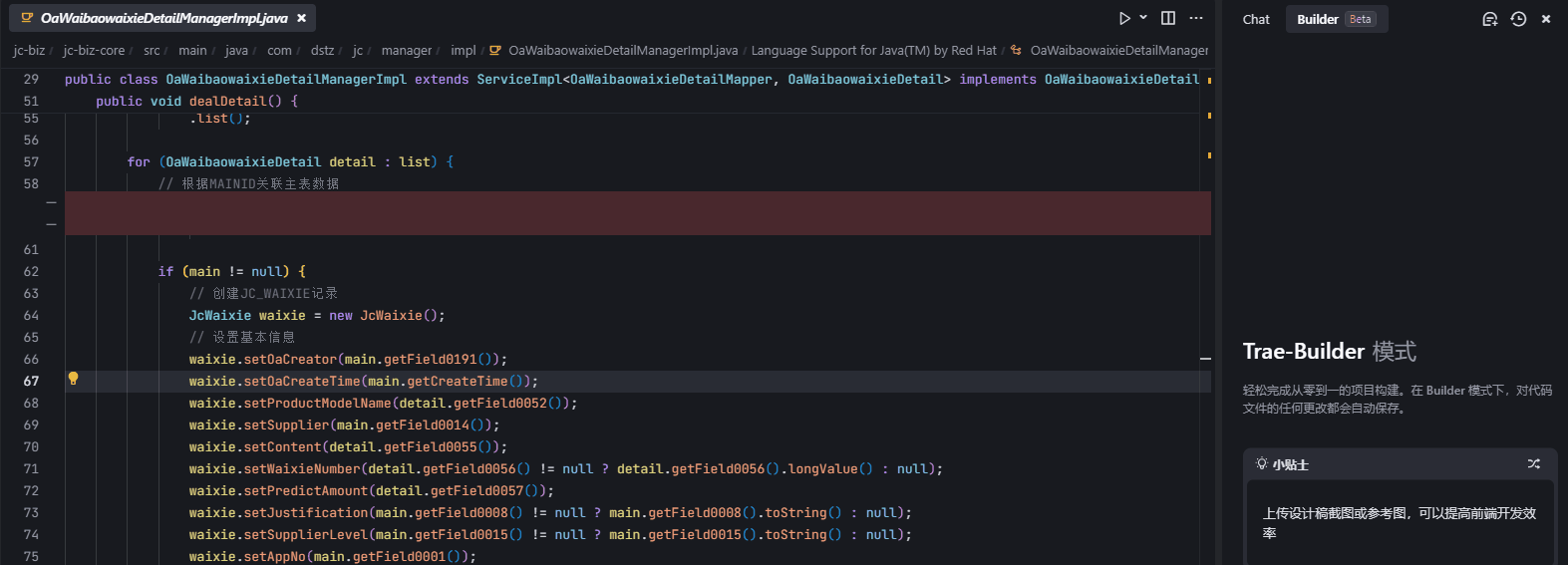Start a new chat session icon
Image resolution: width=1568 pixels, height=565 pixels.
[1489, 19]
